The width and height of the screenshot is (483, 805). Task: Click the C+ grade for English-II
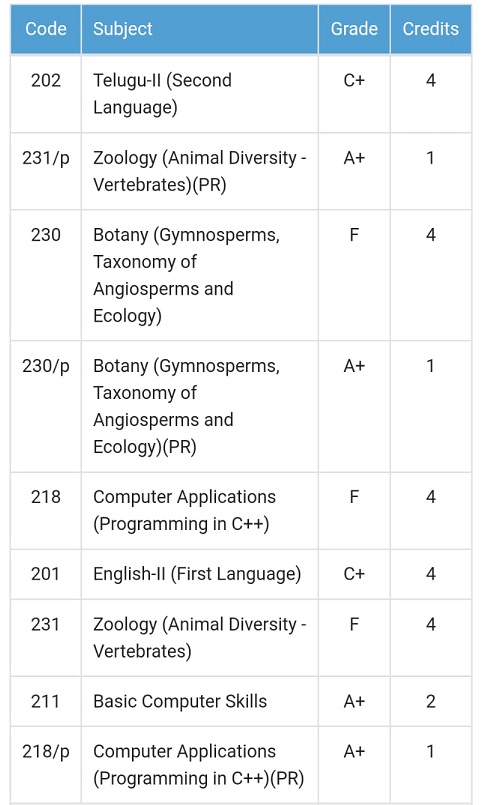pyautogui.click(x=354, y=574)
